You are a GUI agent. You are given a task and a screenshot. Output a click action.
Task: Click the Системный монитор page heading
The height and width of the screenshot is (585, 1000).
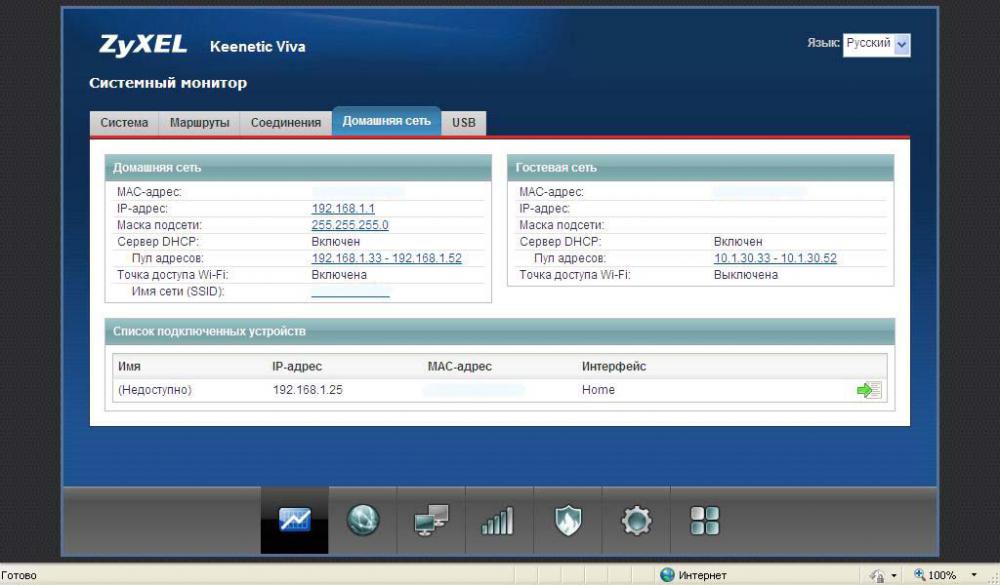[168, 83]
